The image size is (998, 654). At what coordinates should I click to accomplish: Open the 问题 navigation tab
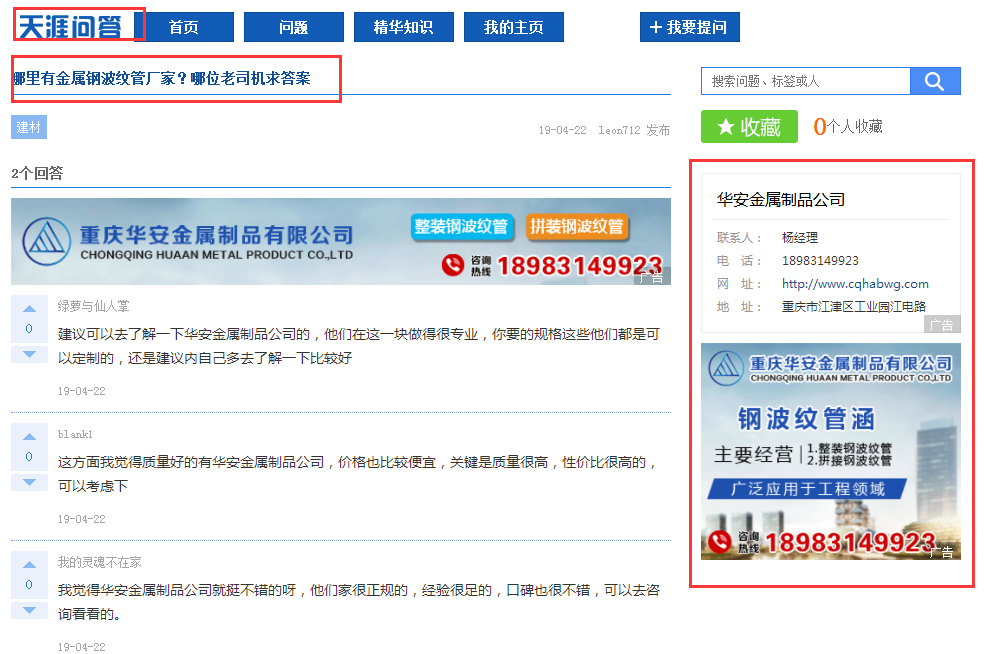[x=293, y=27]
